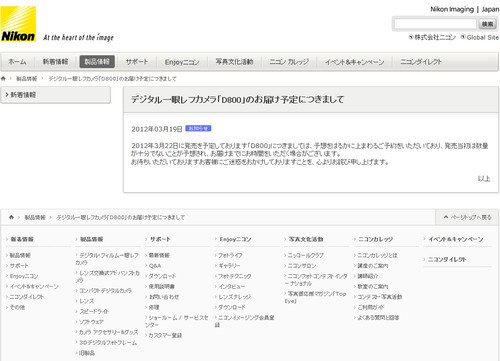Image resolution: width=500 pixels, height=361 pixels.
Task: Click home icon in bottom breadcrumb
Action: (11, 217)
